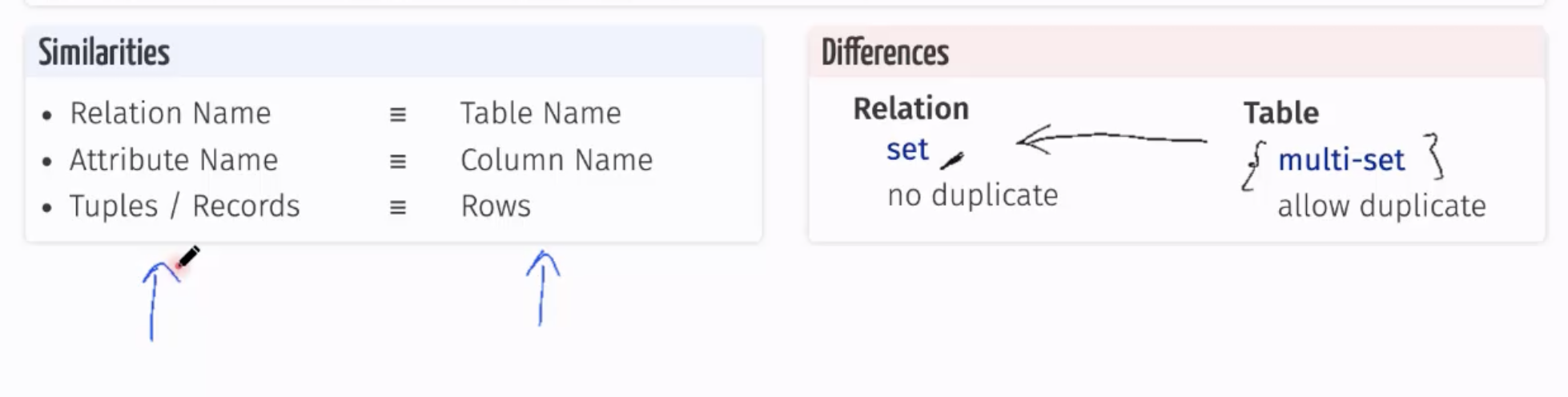Click the equivalence symbol beside Tuples / Records

(397, 207)
